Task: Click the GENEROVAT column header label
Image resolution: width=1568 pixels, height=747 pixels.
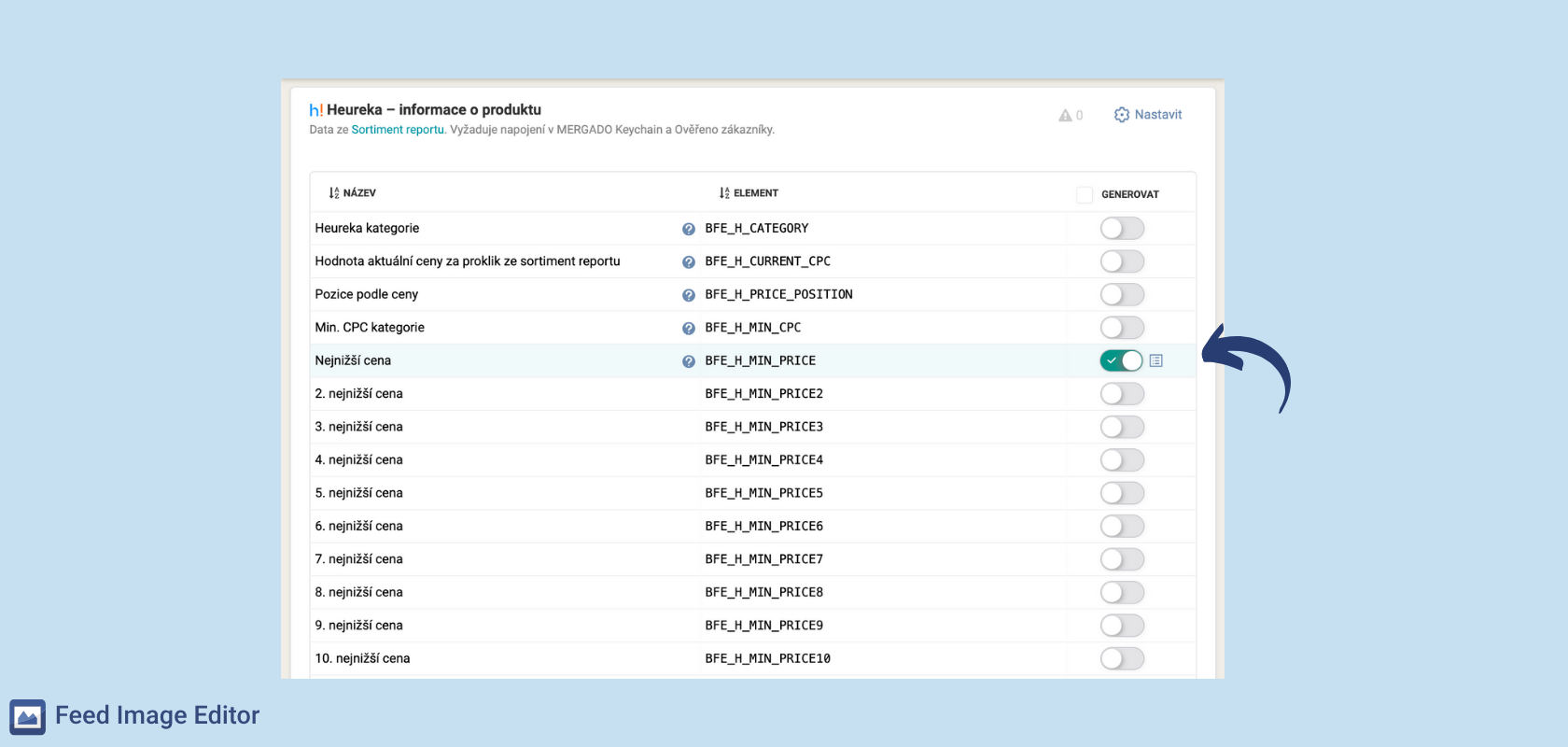Action: tap(1130, 194)
